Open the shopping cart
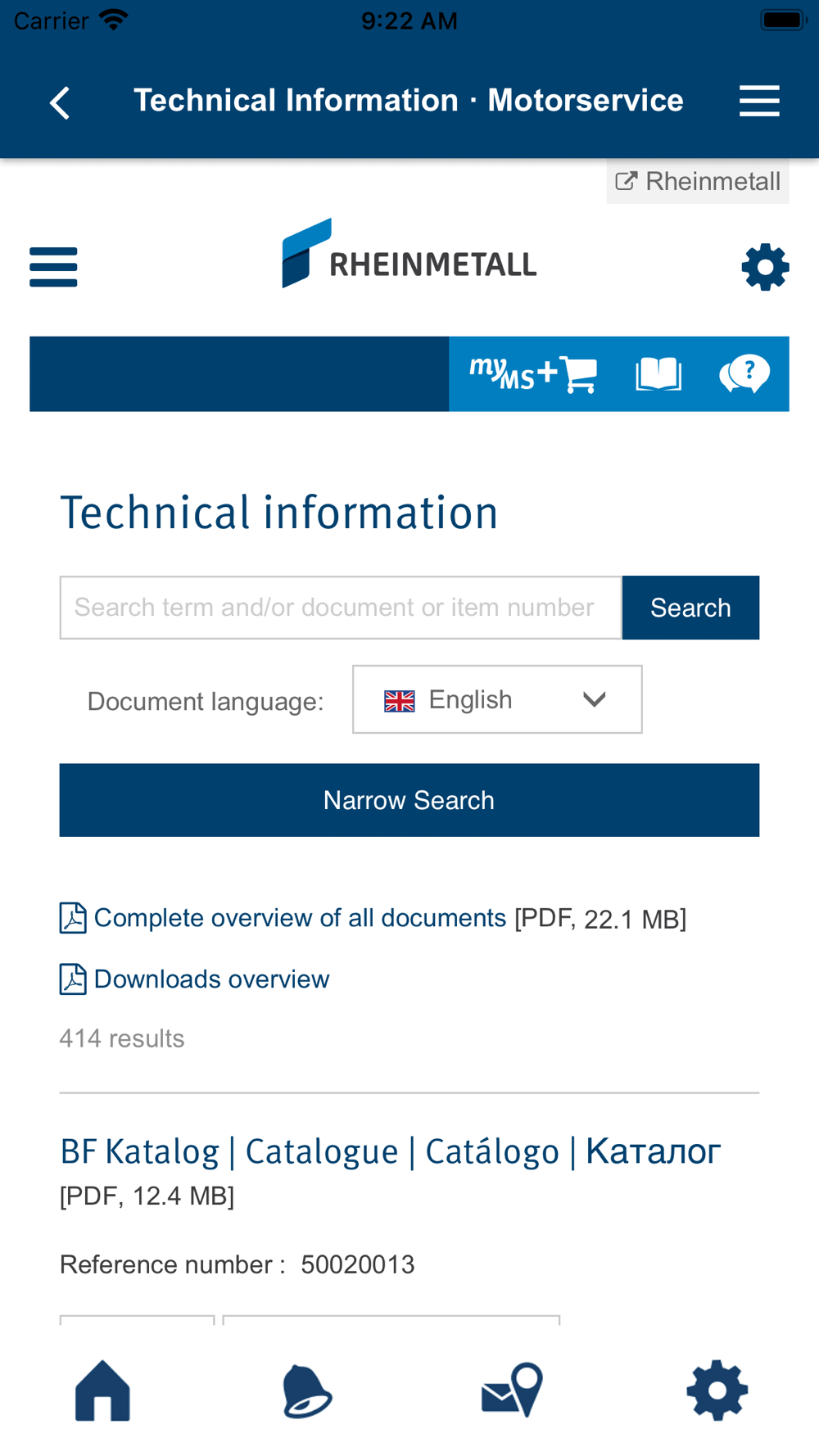 (579, 374)
